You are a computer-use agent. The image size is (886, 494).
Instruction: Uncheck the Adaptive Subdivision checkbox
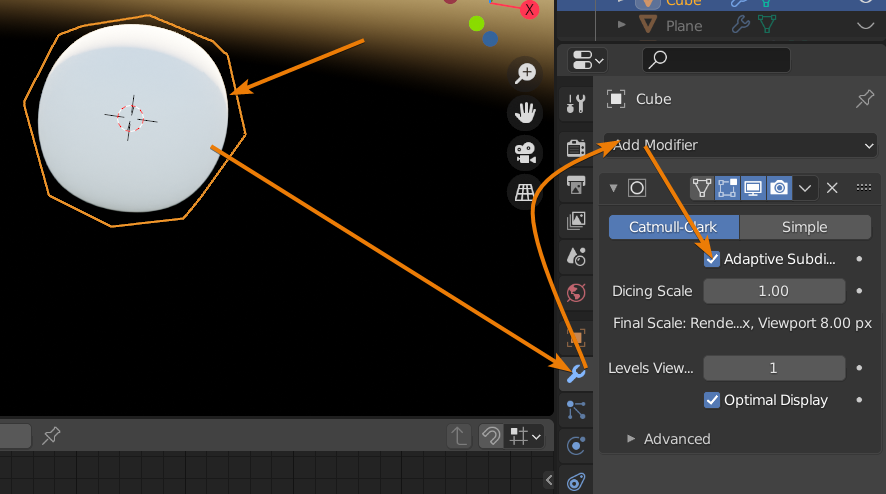[x=712, y=259]
